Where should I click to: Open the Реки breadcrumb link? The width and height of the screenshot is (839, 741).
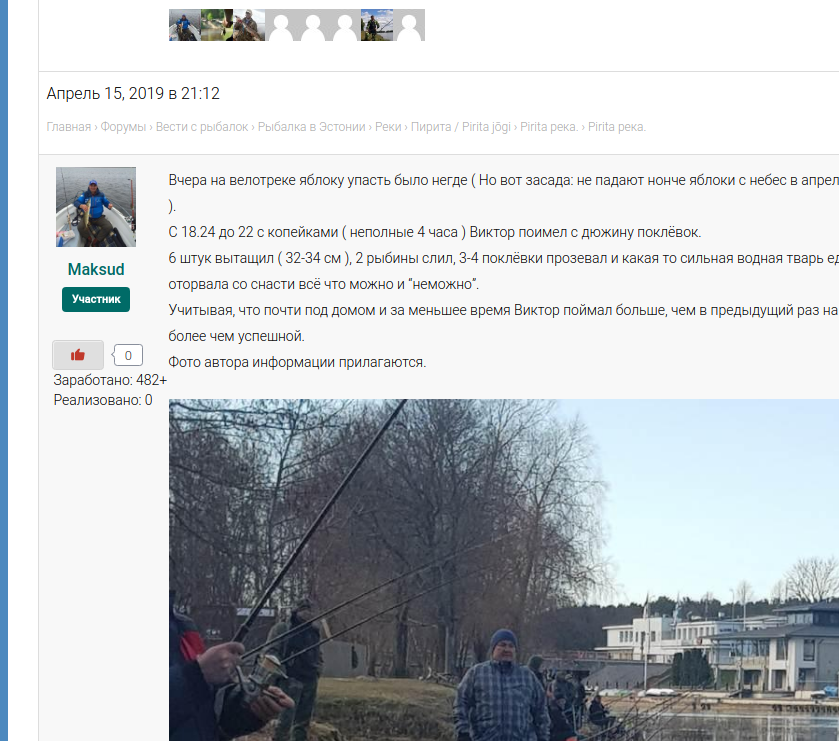pyautogui.click(x=388, y=127)
